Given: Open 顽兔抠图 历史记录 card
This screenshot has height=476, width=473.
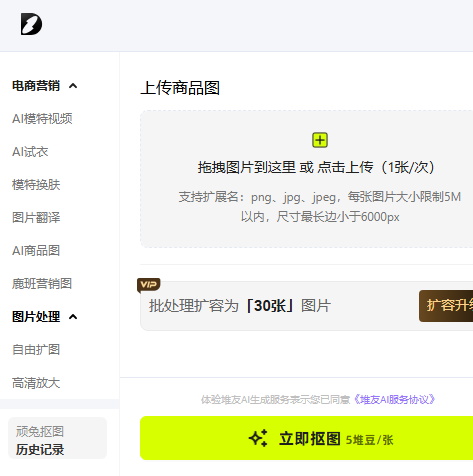Looking at the screenshot, I should point(57,438).
